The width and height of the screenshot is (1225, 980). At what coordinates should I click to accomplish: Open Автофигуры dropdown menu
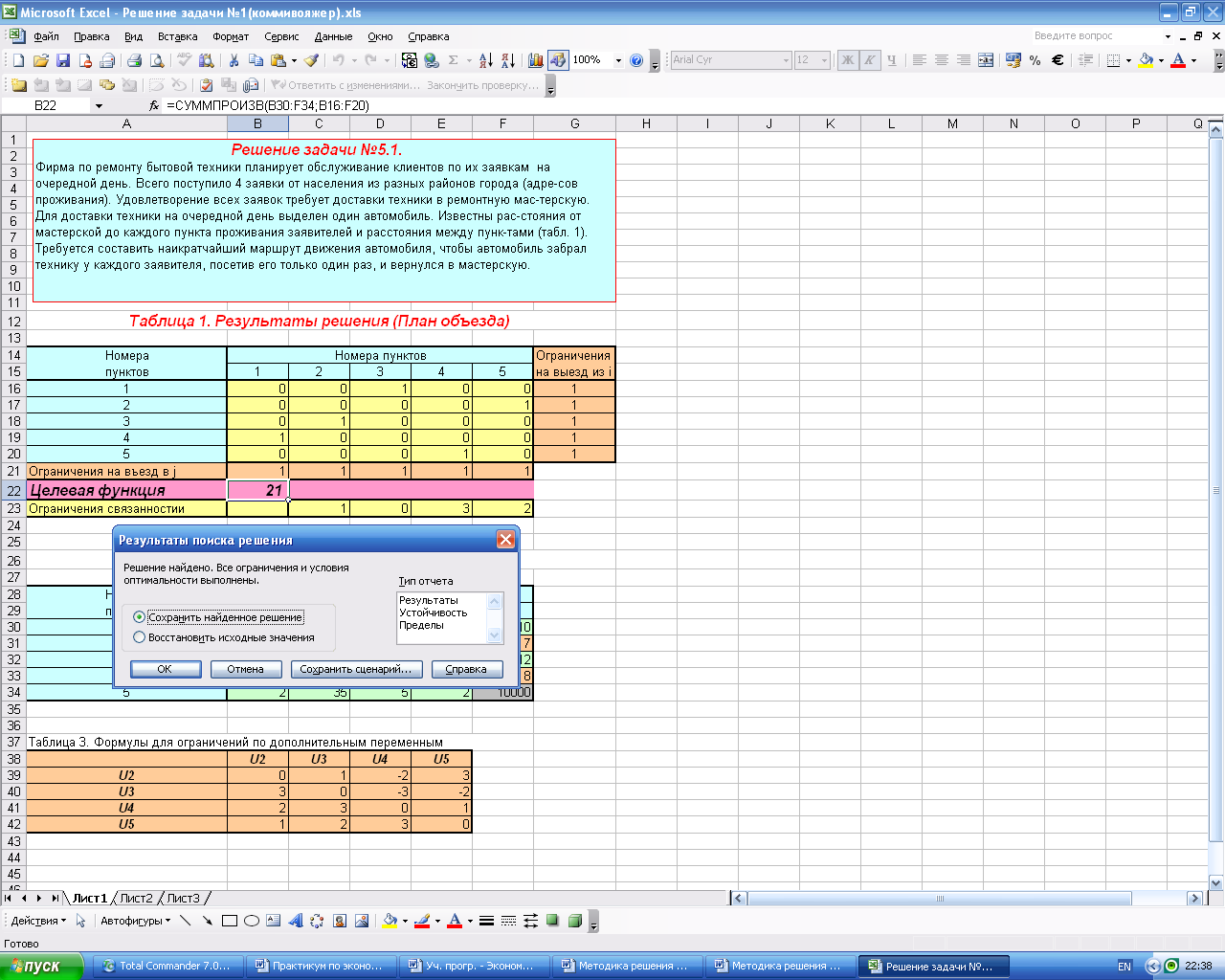tap(135, 921)
